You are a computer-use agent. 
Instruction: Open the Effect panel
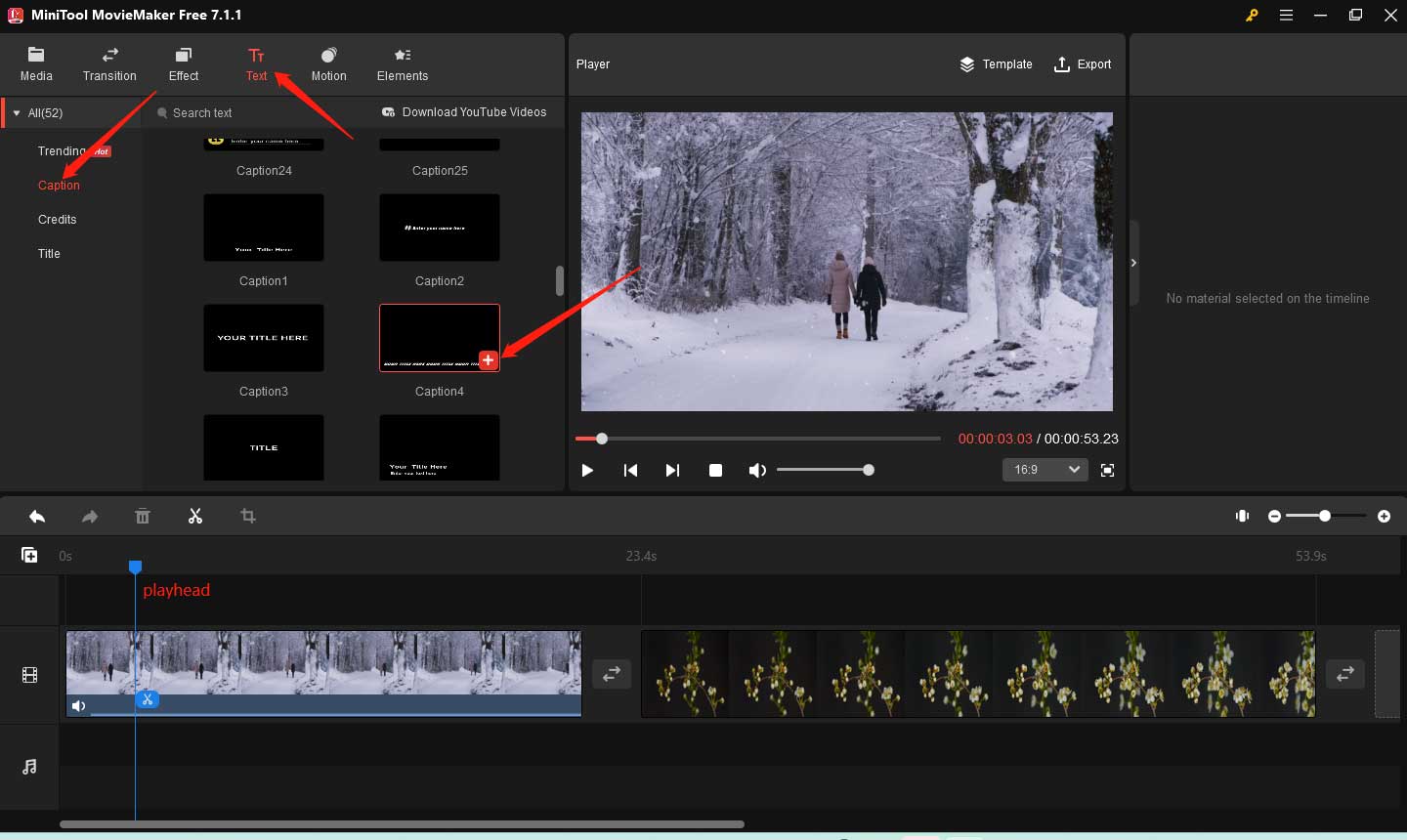(x=183, y=63)
